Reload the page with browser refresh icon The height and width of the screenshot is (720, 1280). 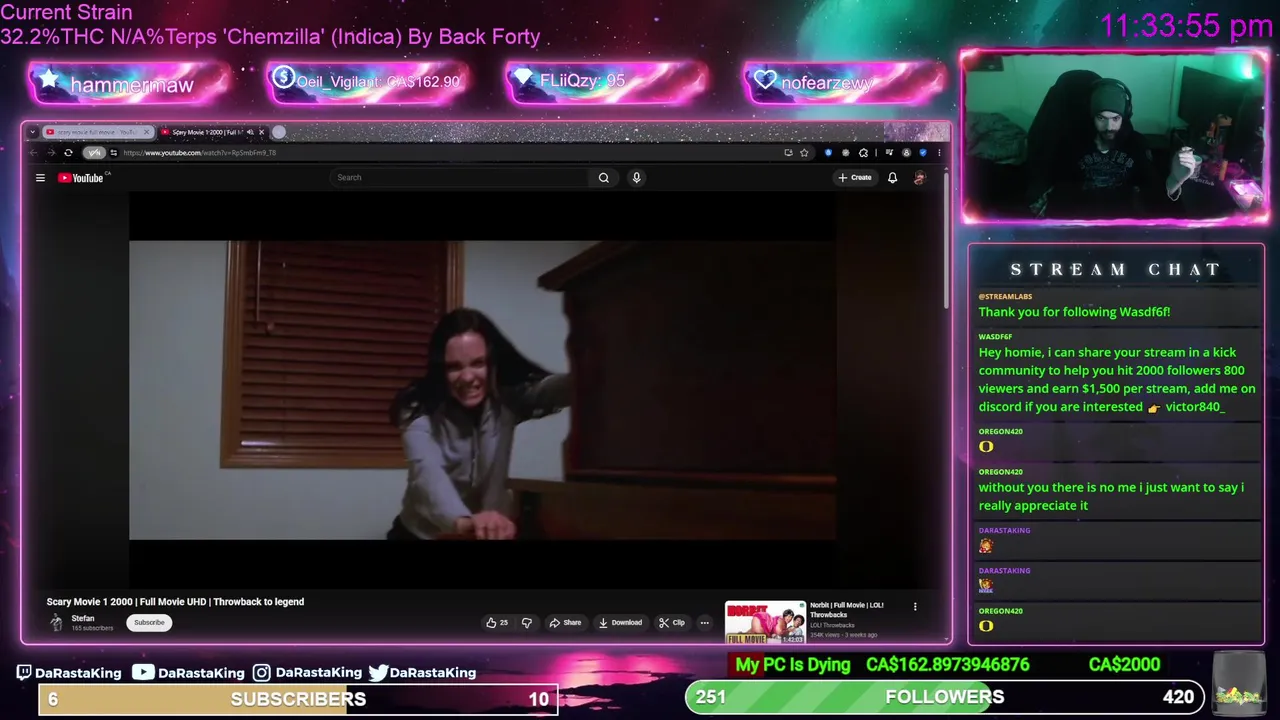[68, 153]
